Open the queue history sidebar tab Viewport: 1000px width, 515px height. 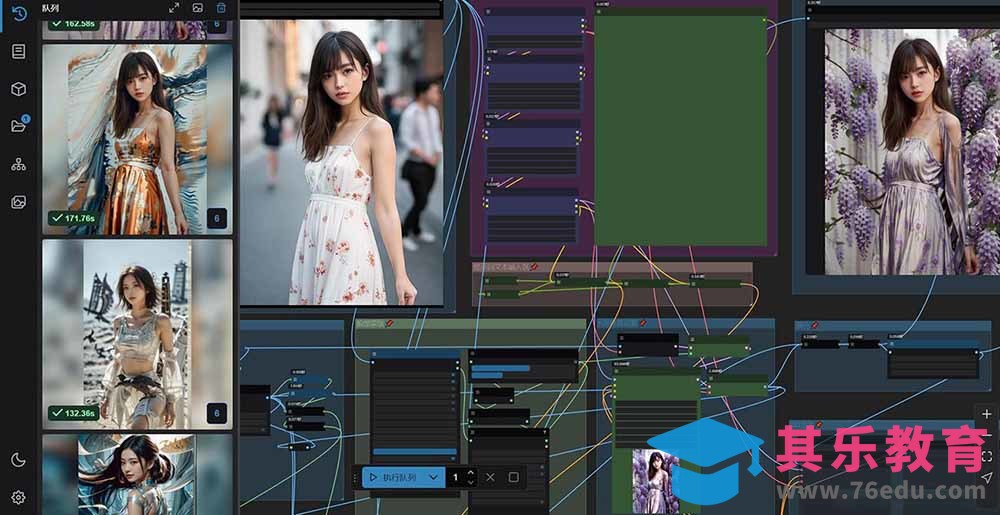[x=18, y=14]
